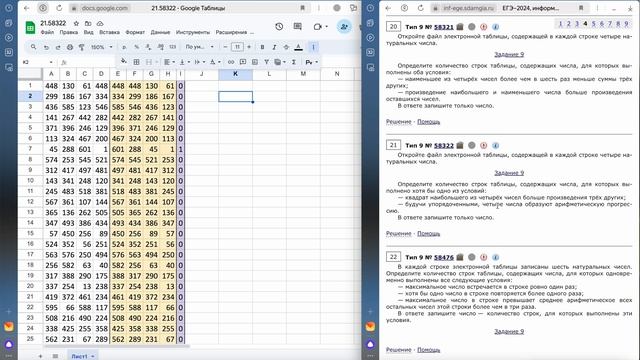Click the Share people button
Image resolution: width=640 pixels, height=360 pixels.
(x=344, y=27)
